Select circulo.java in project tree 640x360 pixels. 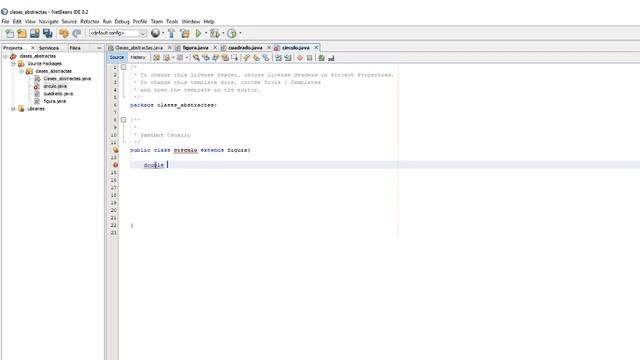[x=55, y=86]
